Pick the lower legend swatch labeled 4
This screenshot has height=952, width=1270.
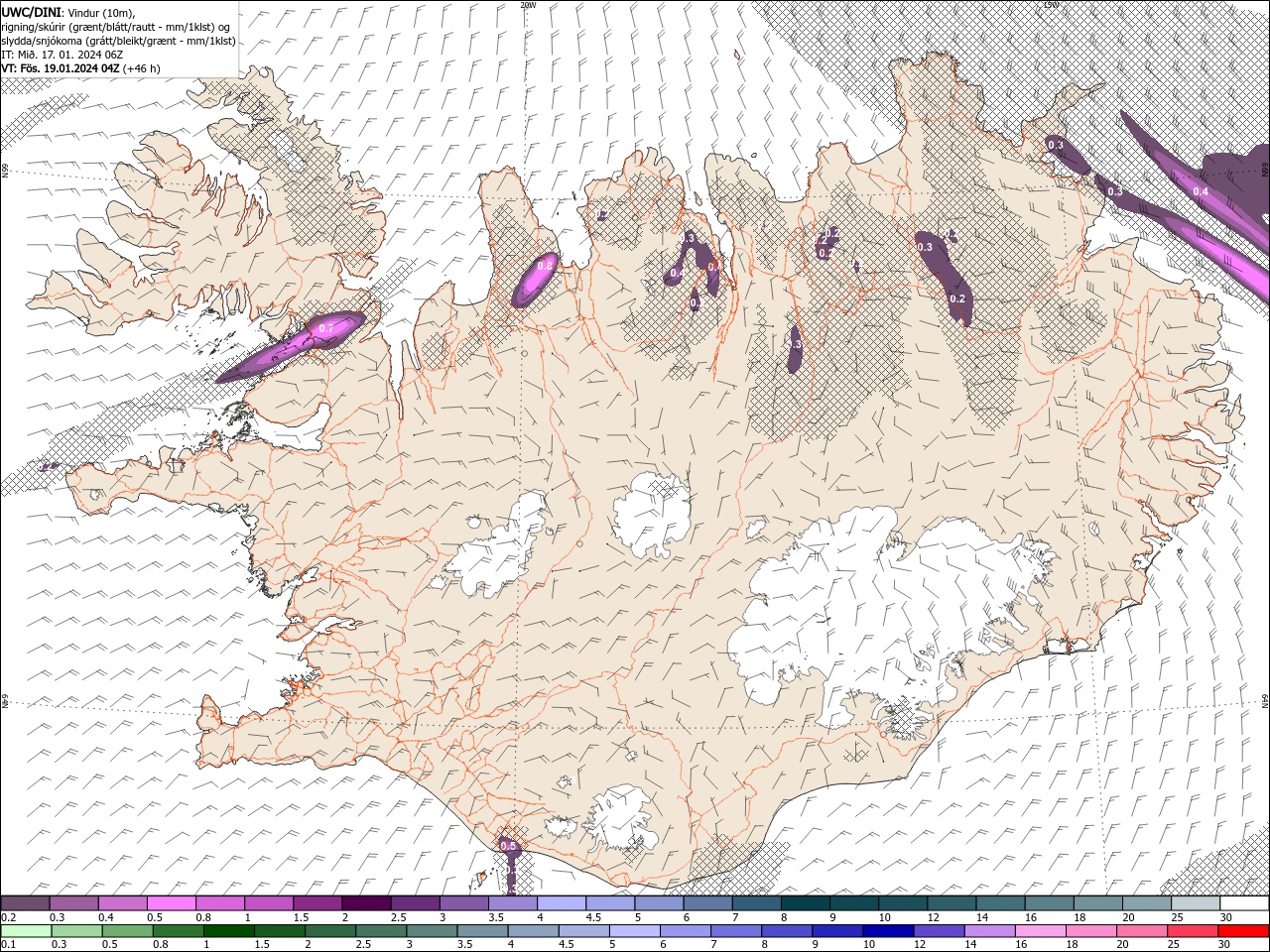(x=532, y=931)
